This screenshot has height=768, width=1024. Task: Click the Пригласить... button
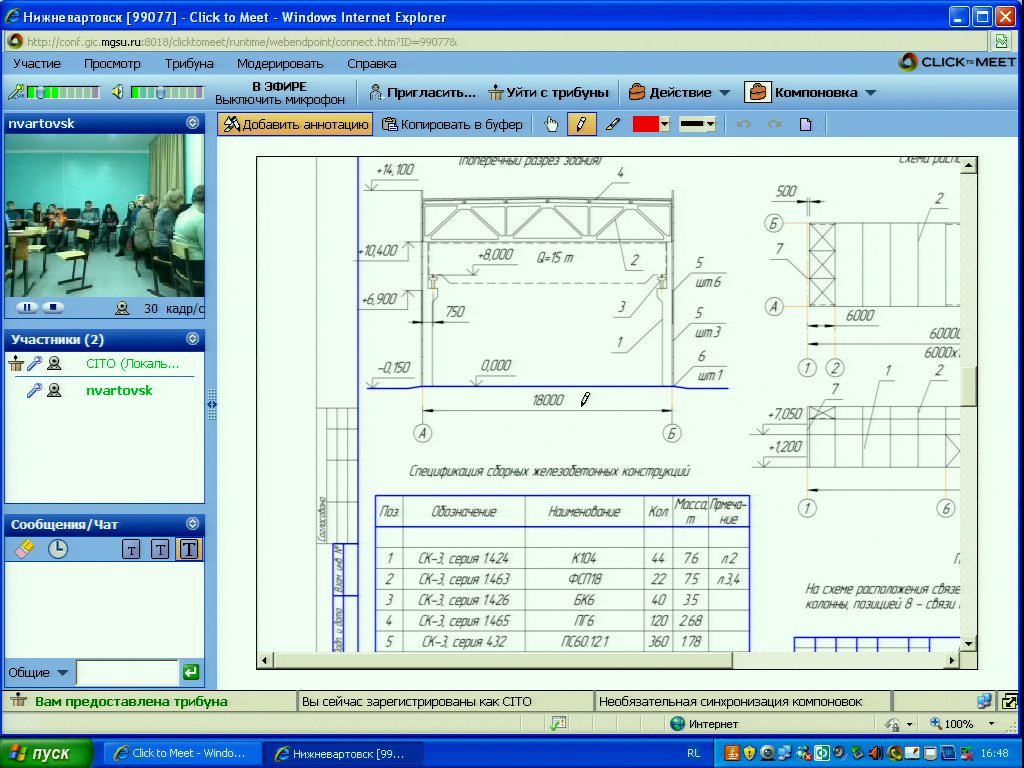(x=423, y=93)
